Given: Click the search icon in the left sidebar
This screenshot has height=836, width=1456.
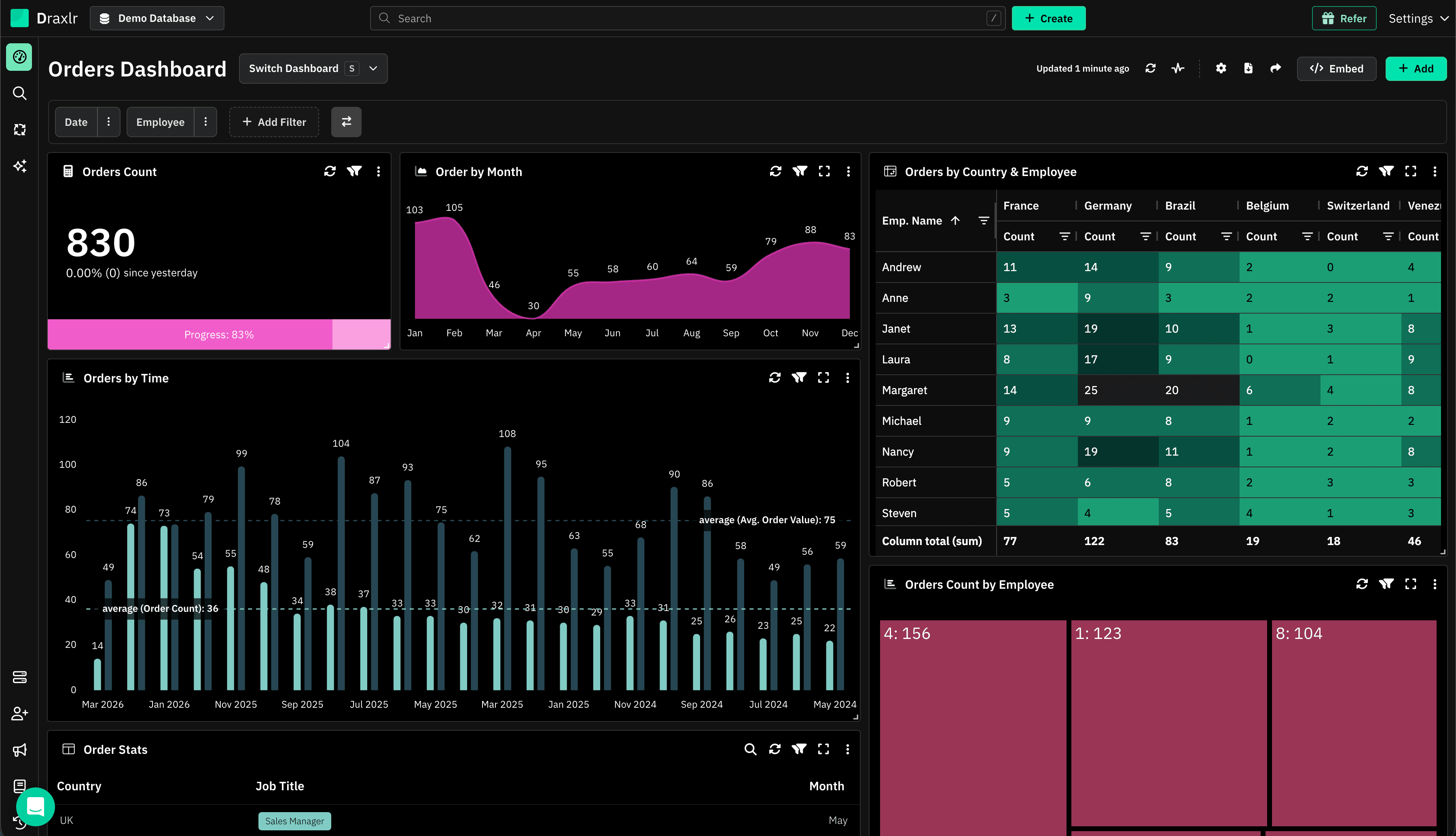Looking at the screenshot, I should point(19,93).
